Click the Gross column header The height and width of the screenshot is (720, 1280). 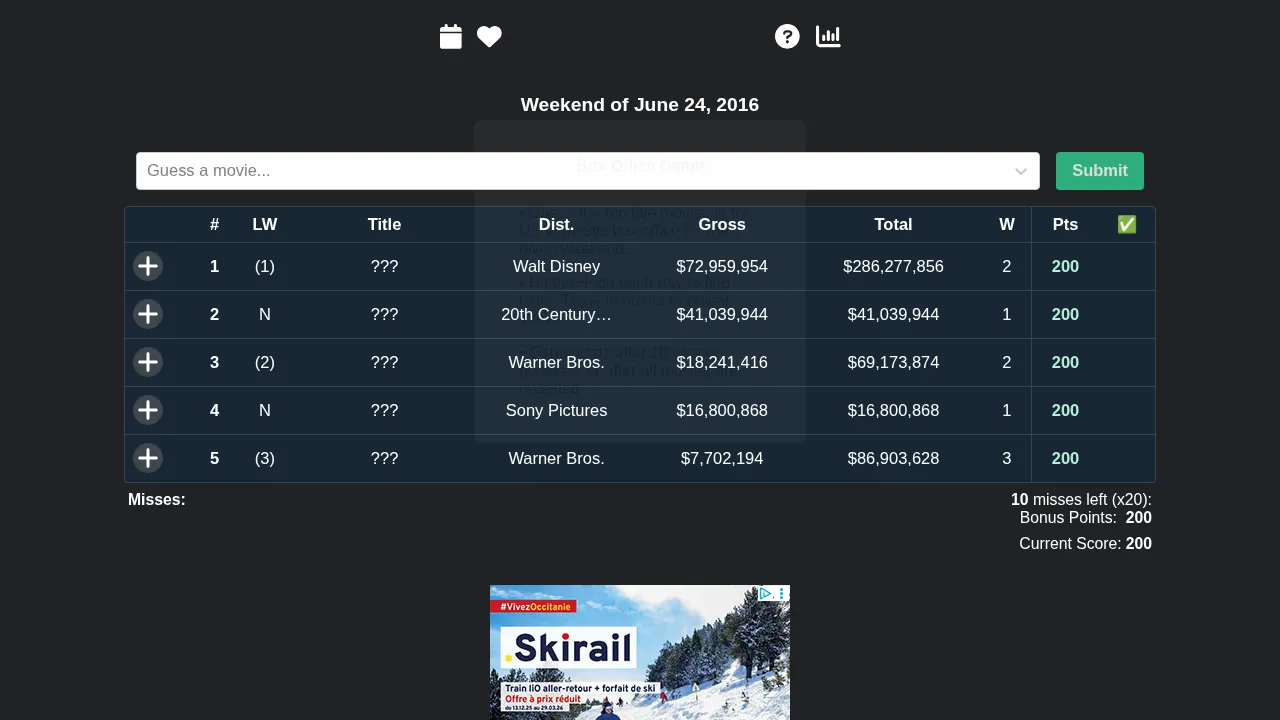coord(722,224)
